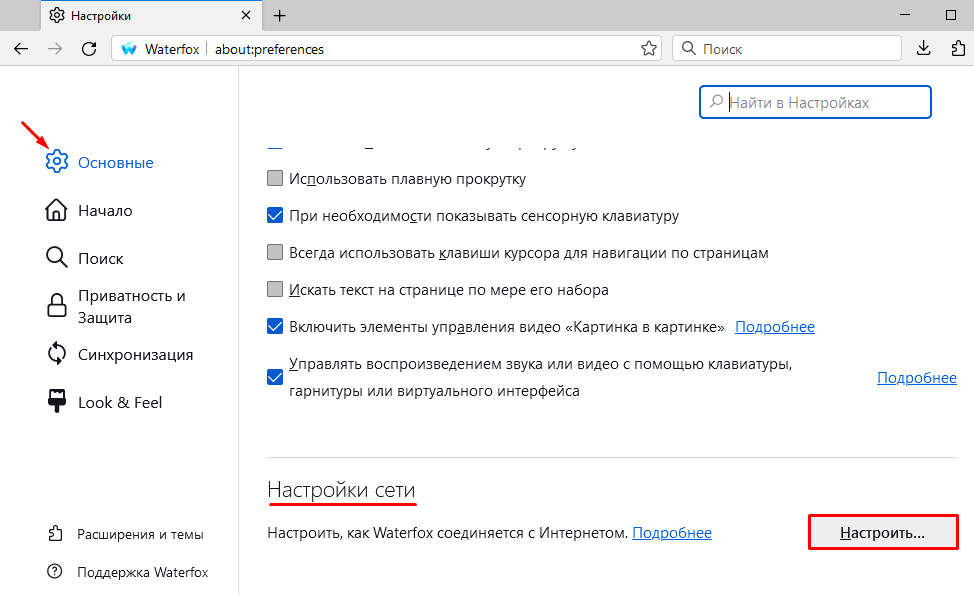
Task: Uncheck the сенсорную клавиатуру checkbox
Action: [x=275, y=216]
